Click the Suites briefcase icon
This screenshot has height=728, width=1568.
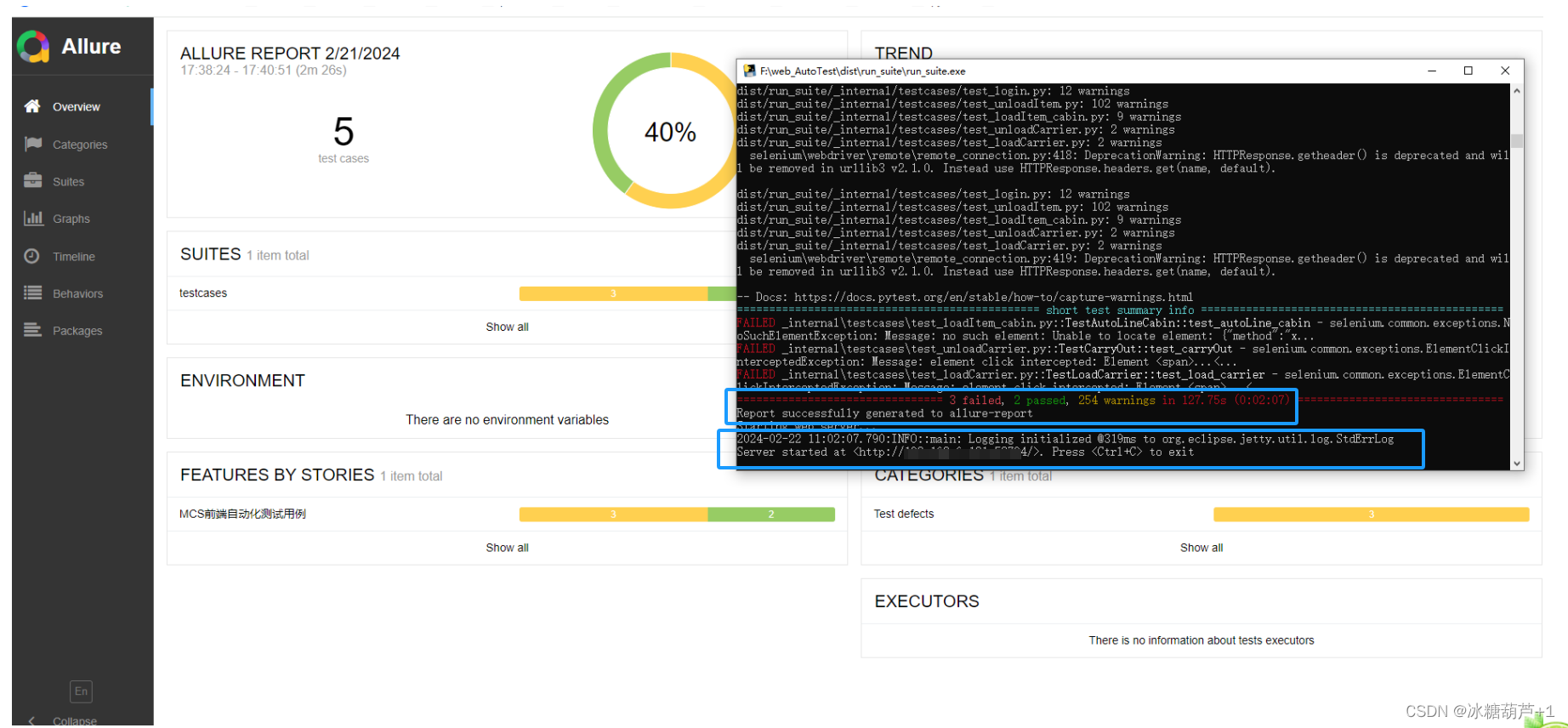(32, 180)
